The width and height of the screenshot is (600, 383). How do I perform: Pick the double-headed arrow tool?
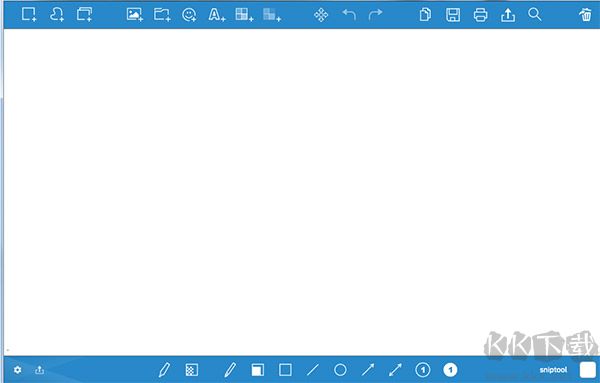pos(395,370)
